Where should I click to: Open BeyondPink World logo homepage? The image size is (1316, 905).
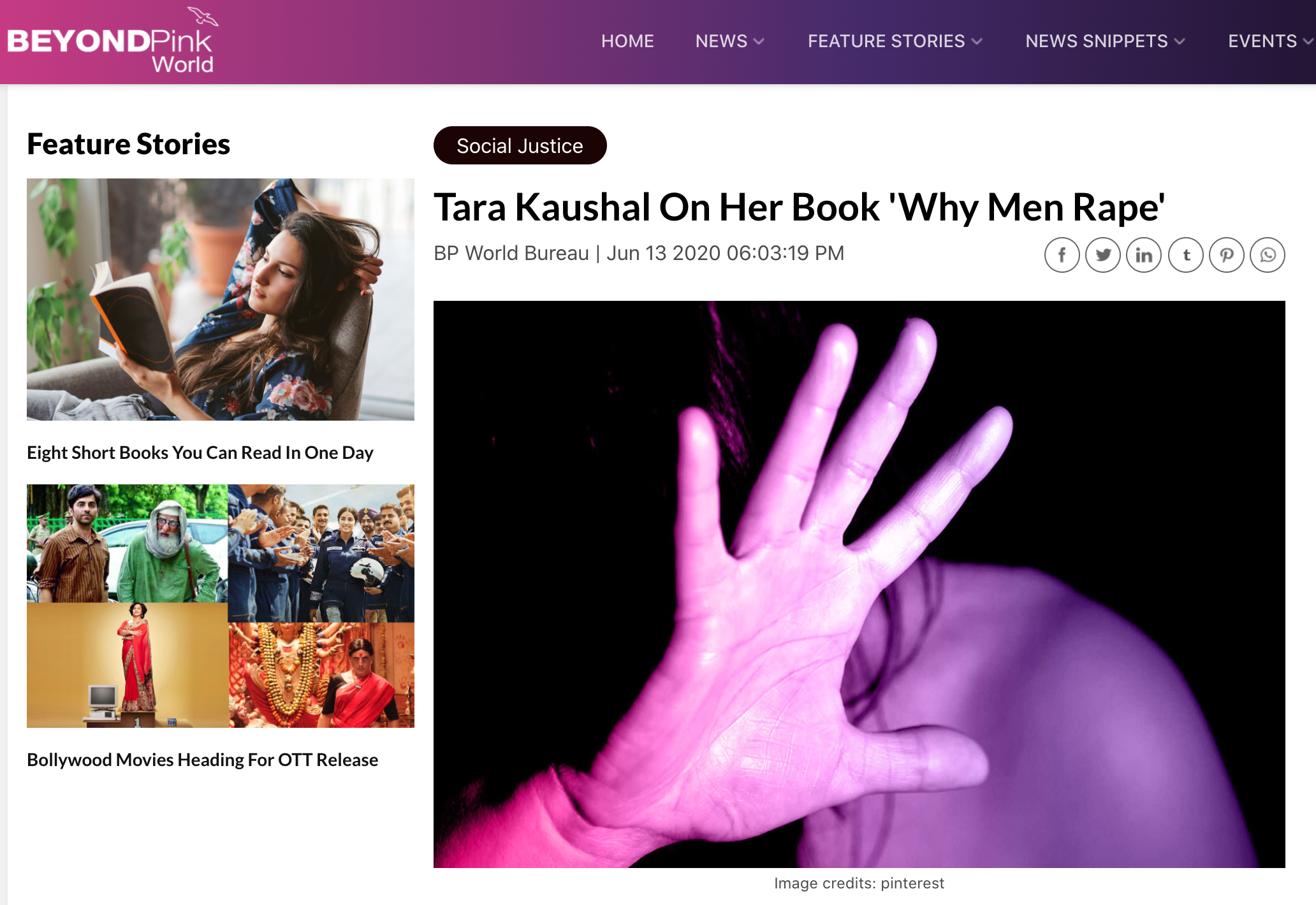[x=112, y=41]
